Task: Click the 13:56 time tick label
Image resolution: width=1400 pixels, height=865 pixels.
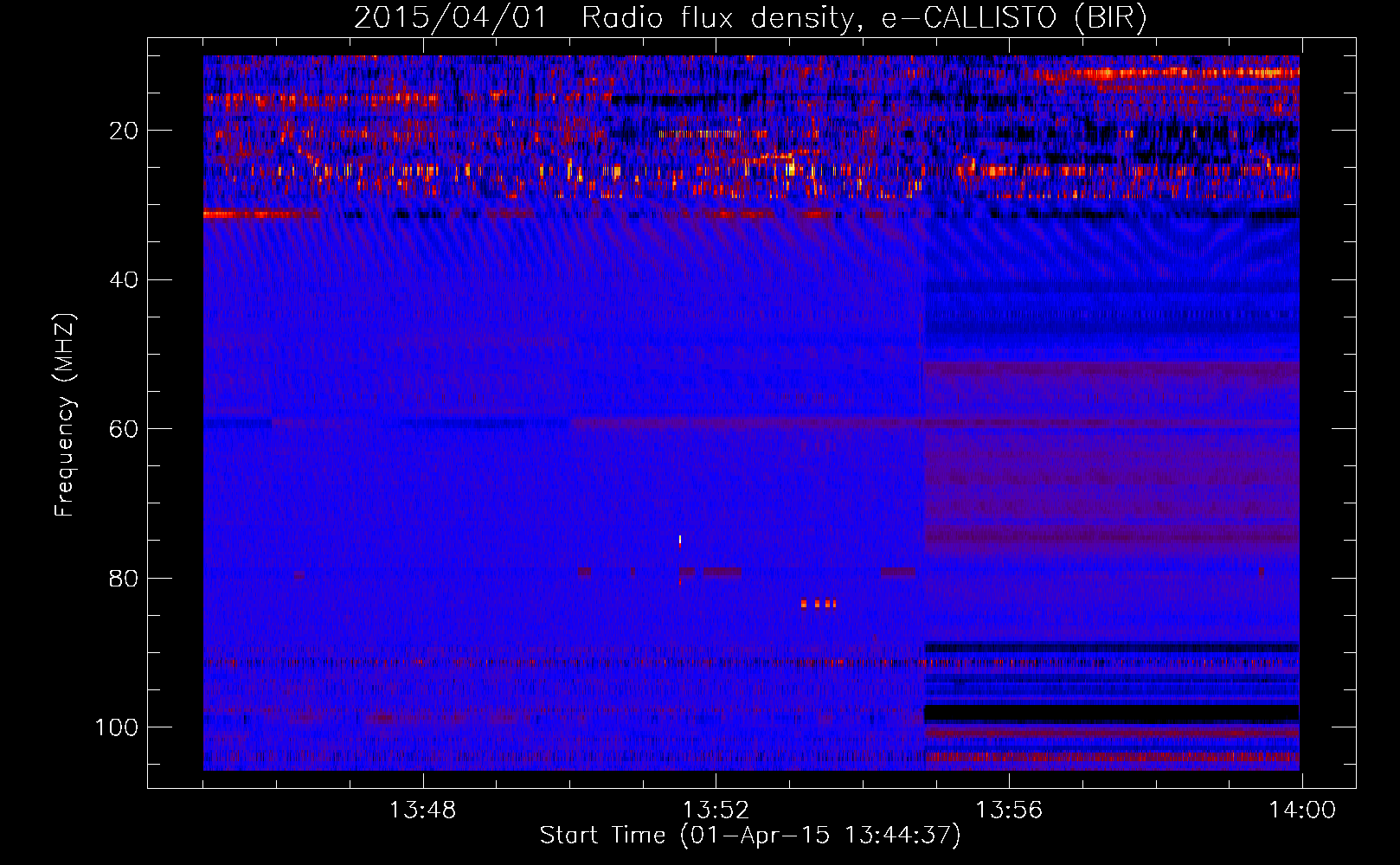Action: (x=1009, y=811)
